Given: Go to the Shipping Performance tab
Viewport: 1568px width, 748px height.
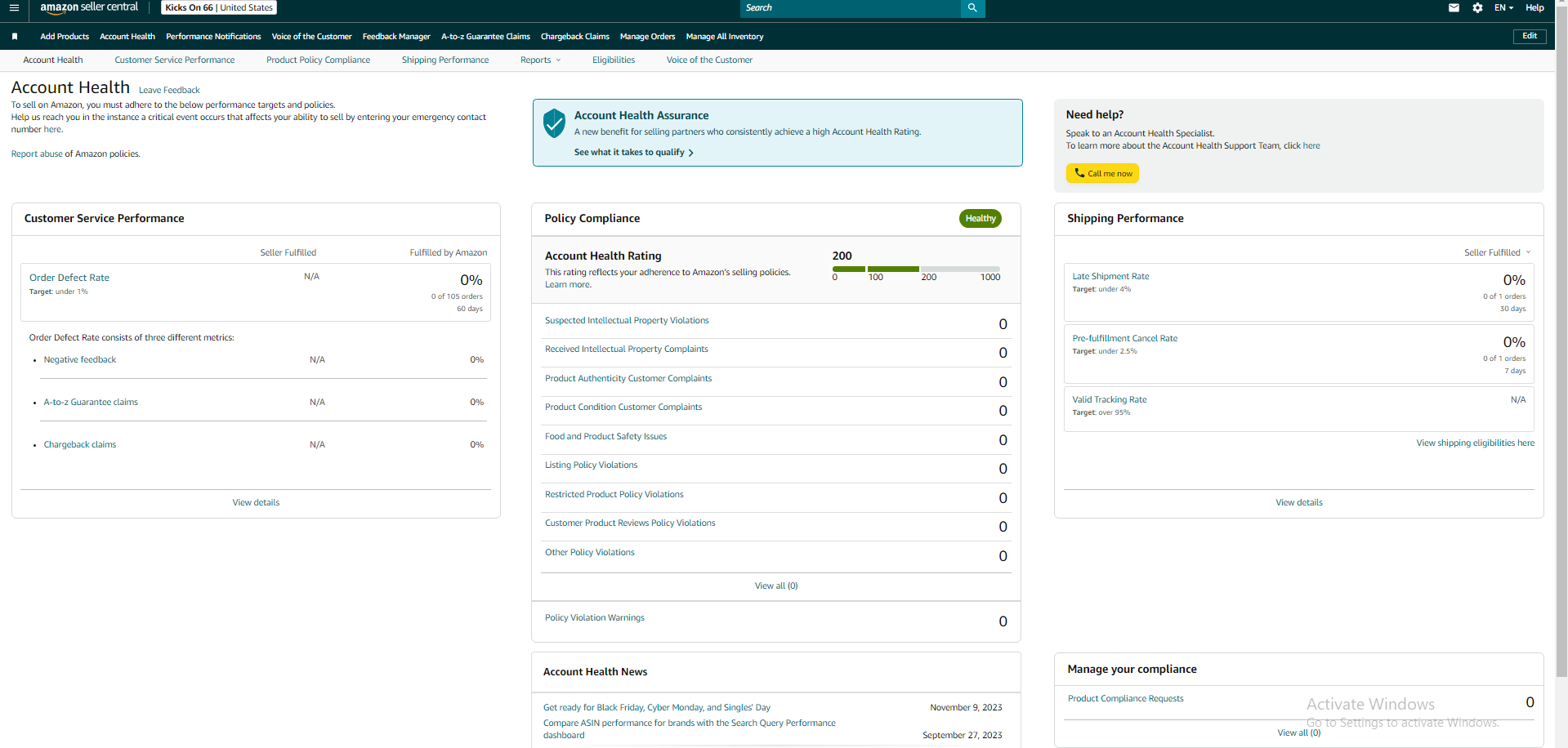Looking at the screenshot, I should point(445,60).
